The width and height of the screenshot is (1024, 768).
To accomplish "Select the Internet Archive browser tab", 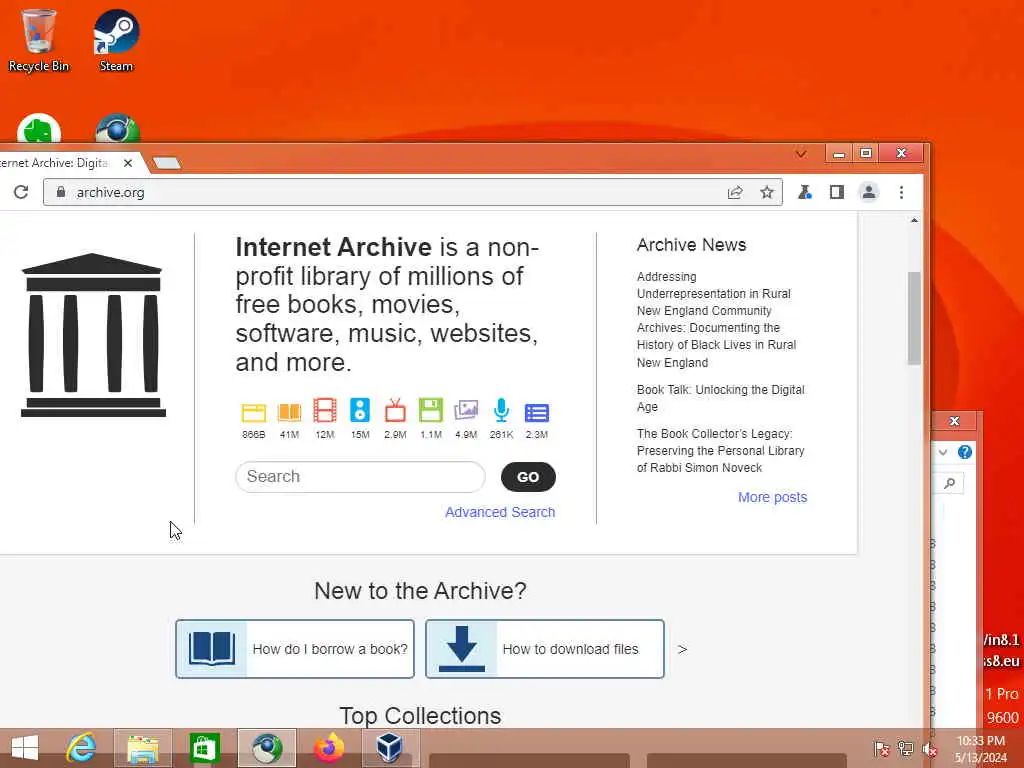I will pos(54,163).
